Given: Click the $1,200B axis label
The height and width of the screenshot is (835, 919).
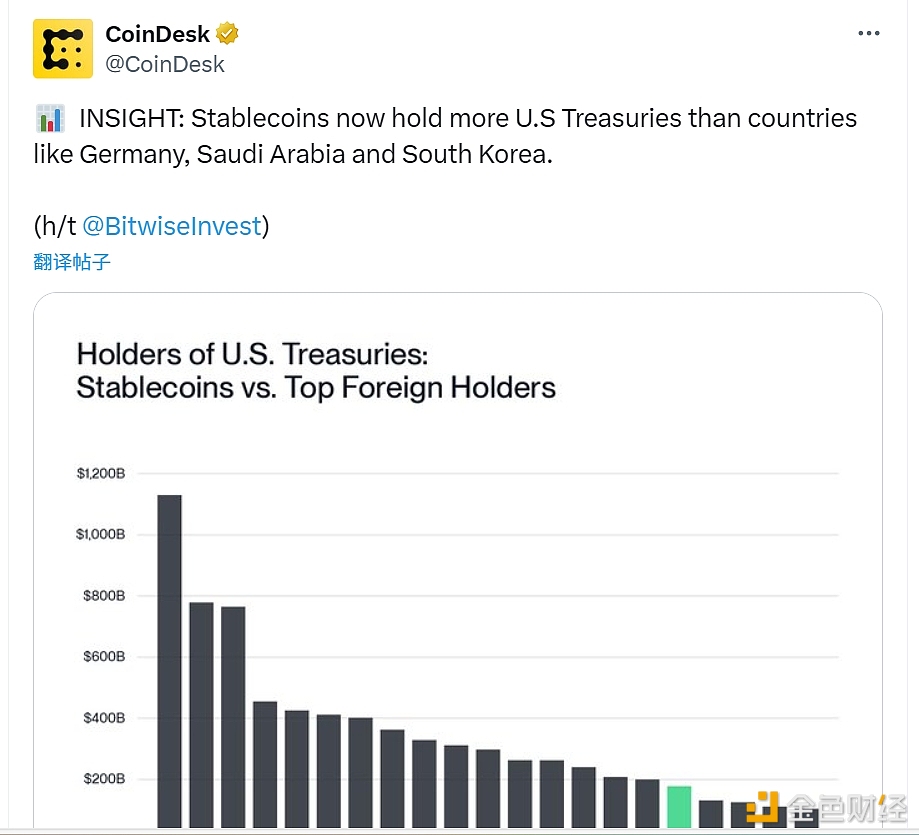Looking at the screenshot, I should click(x=101, y=473).
